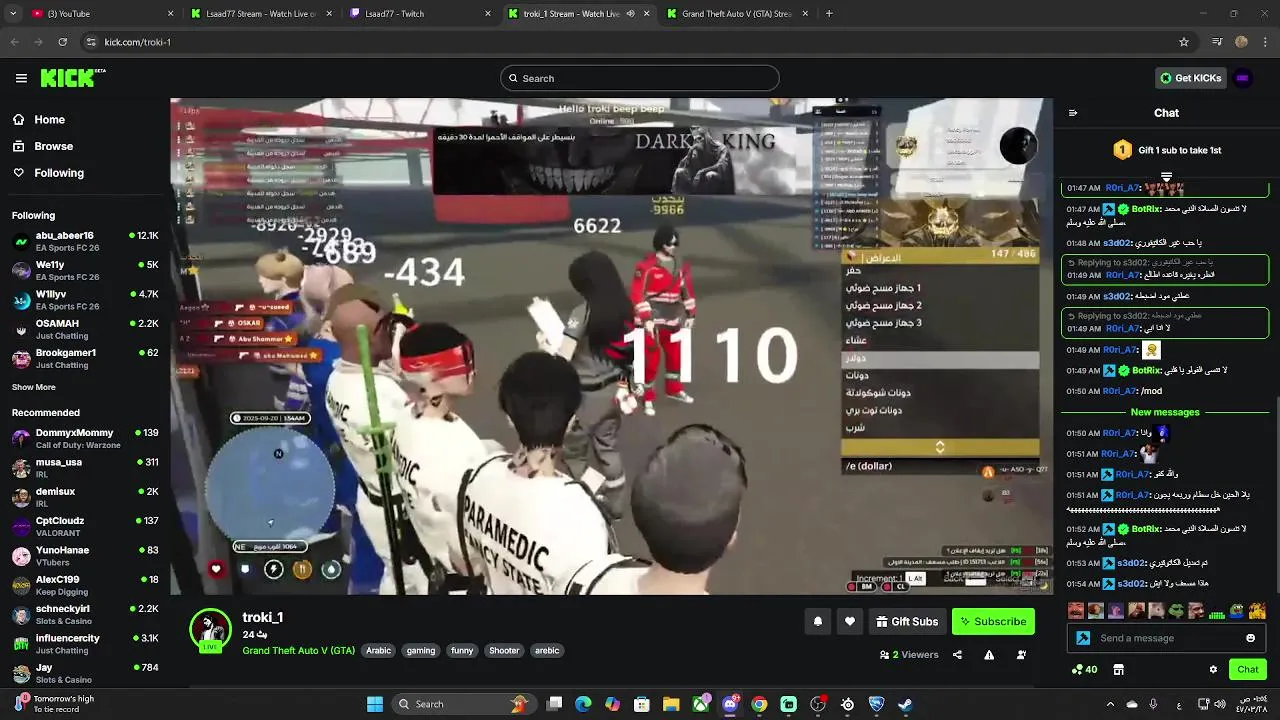Click the New messages divider
Viewport: 1280px width, 720px height.
[x=1165, y=412]
